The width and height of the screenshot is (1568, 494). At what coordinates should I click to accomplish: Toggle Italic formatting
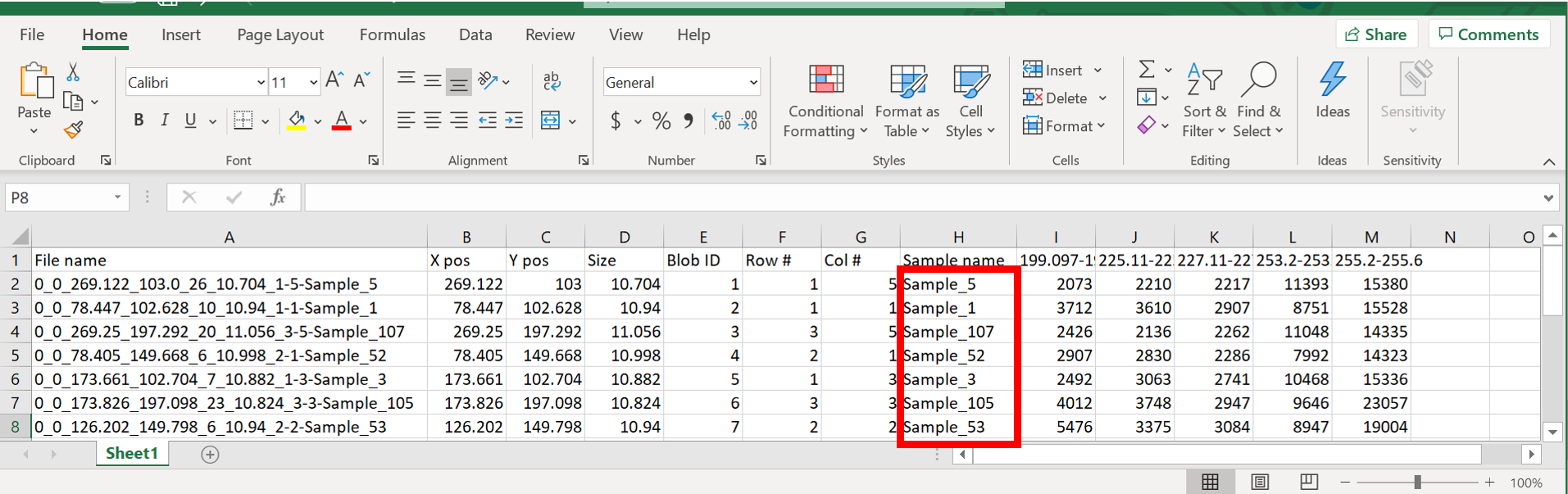click(x=165, y=120)
